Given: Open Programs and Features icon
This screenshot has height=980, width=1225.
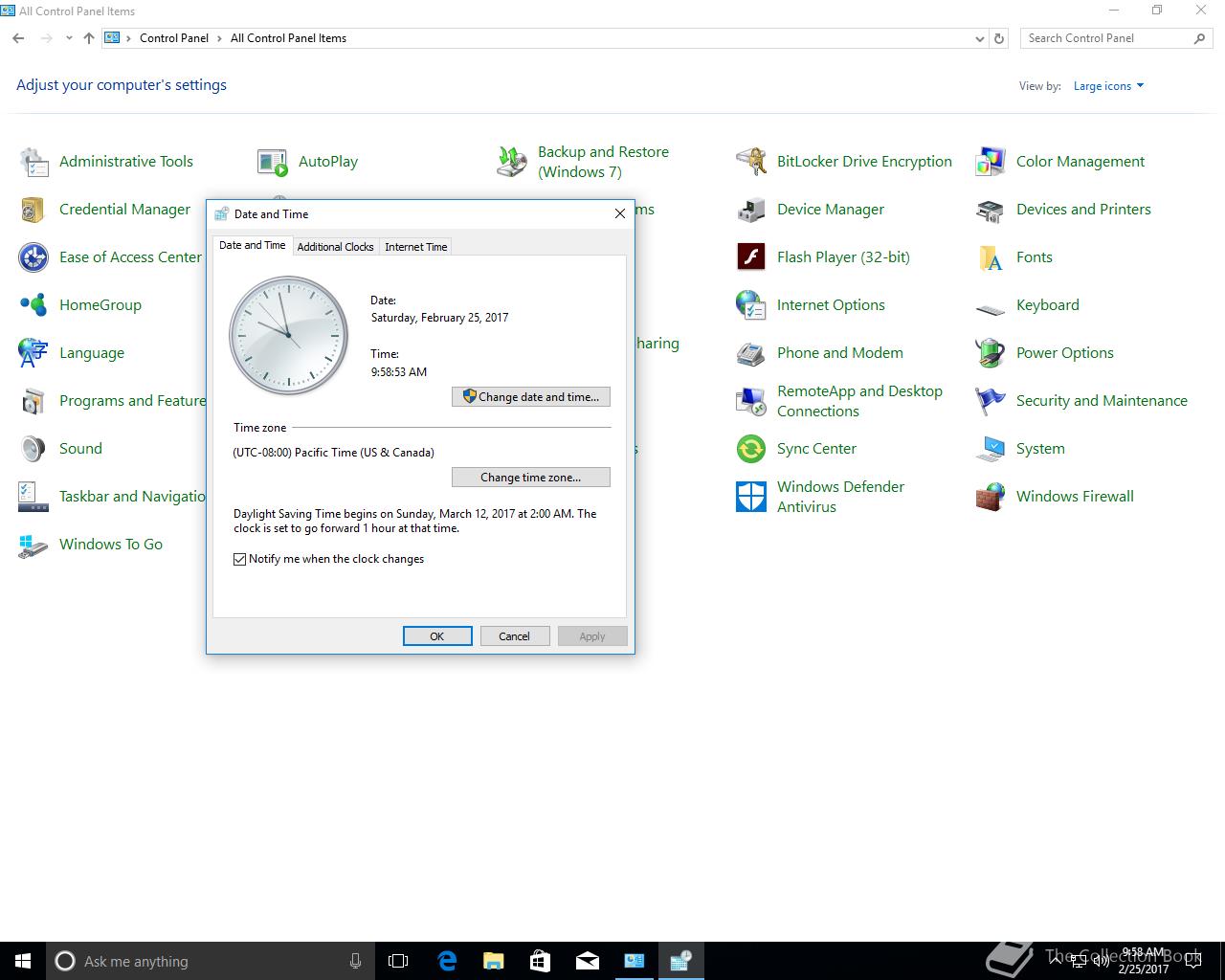Looking at the screenshot, I should (33, 401).
